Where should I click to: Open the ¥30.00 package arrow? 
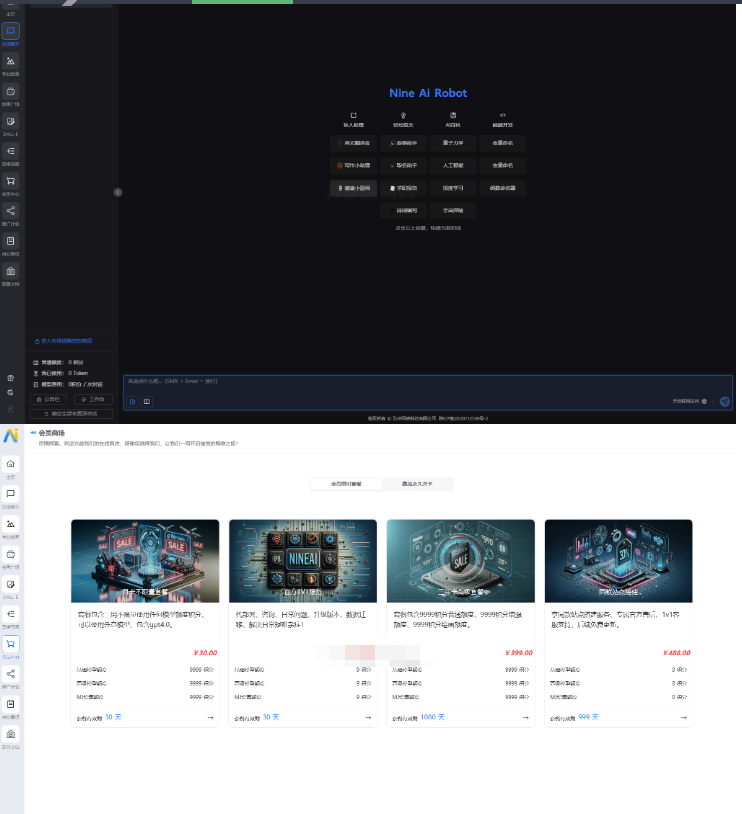210,717
